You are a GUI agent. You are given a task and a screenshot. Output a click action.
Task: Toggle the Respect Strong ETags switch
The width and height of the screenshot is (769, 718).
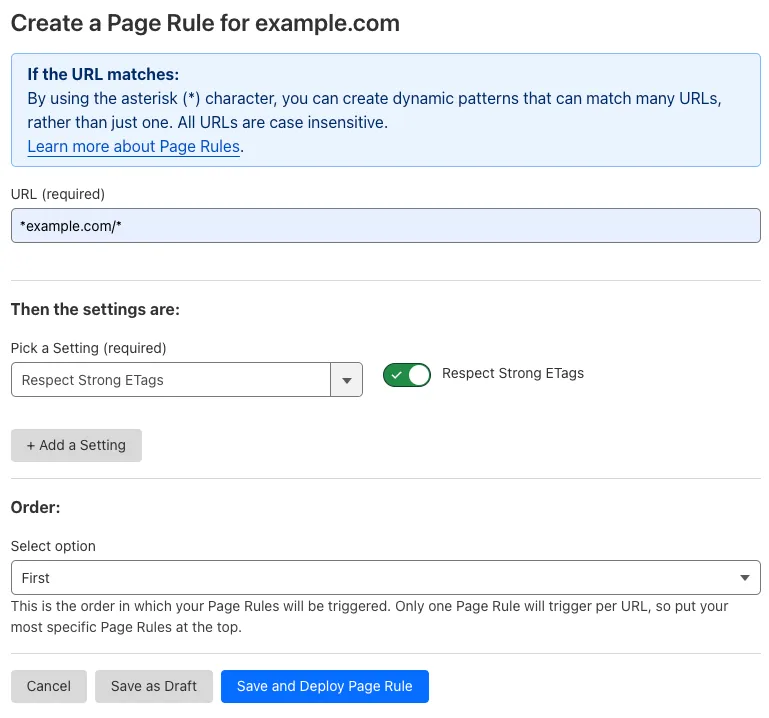[406, 375]
